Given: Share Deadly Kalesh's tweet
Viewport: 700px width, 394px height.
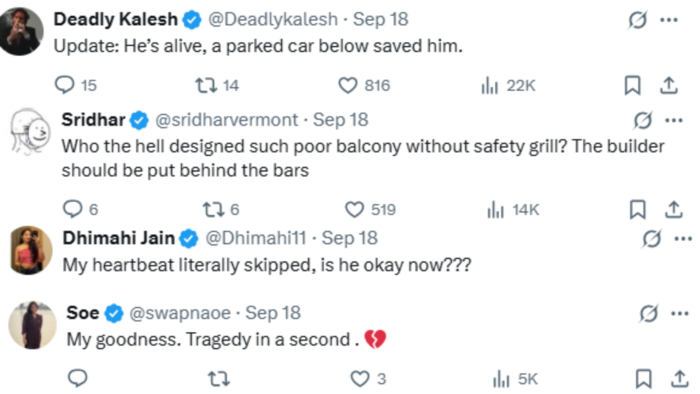Looking at the screenshot, I should pos(669,85).
